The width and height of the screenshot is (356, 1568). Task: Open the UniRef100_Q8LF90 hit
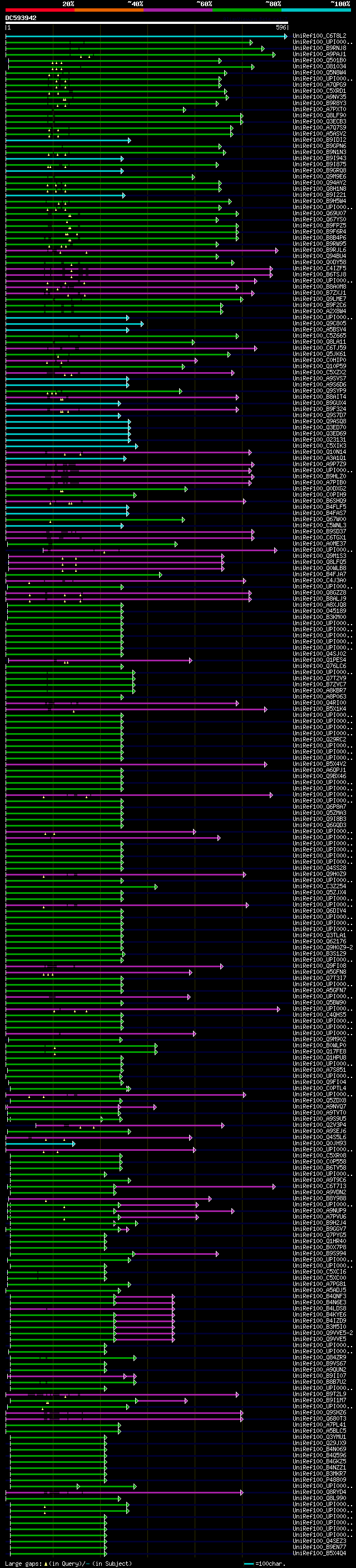[319, 116]
